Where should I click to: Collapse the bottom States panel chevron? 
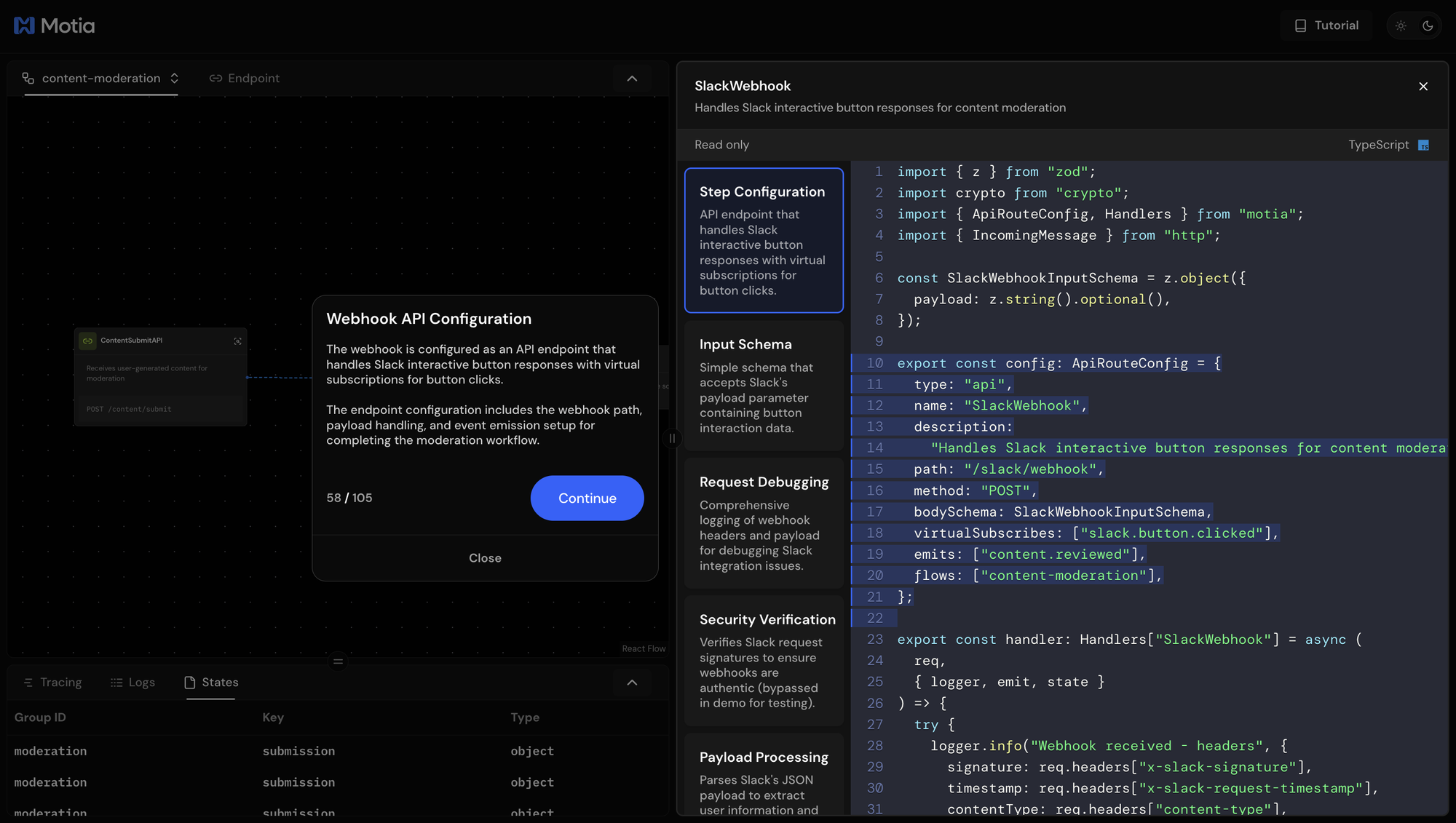click(632, 683)
